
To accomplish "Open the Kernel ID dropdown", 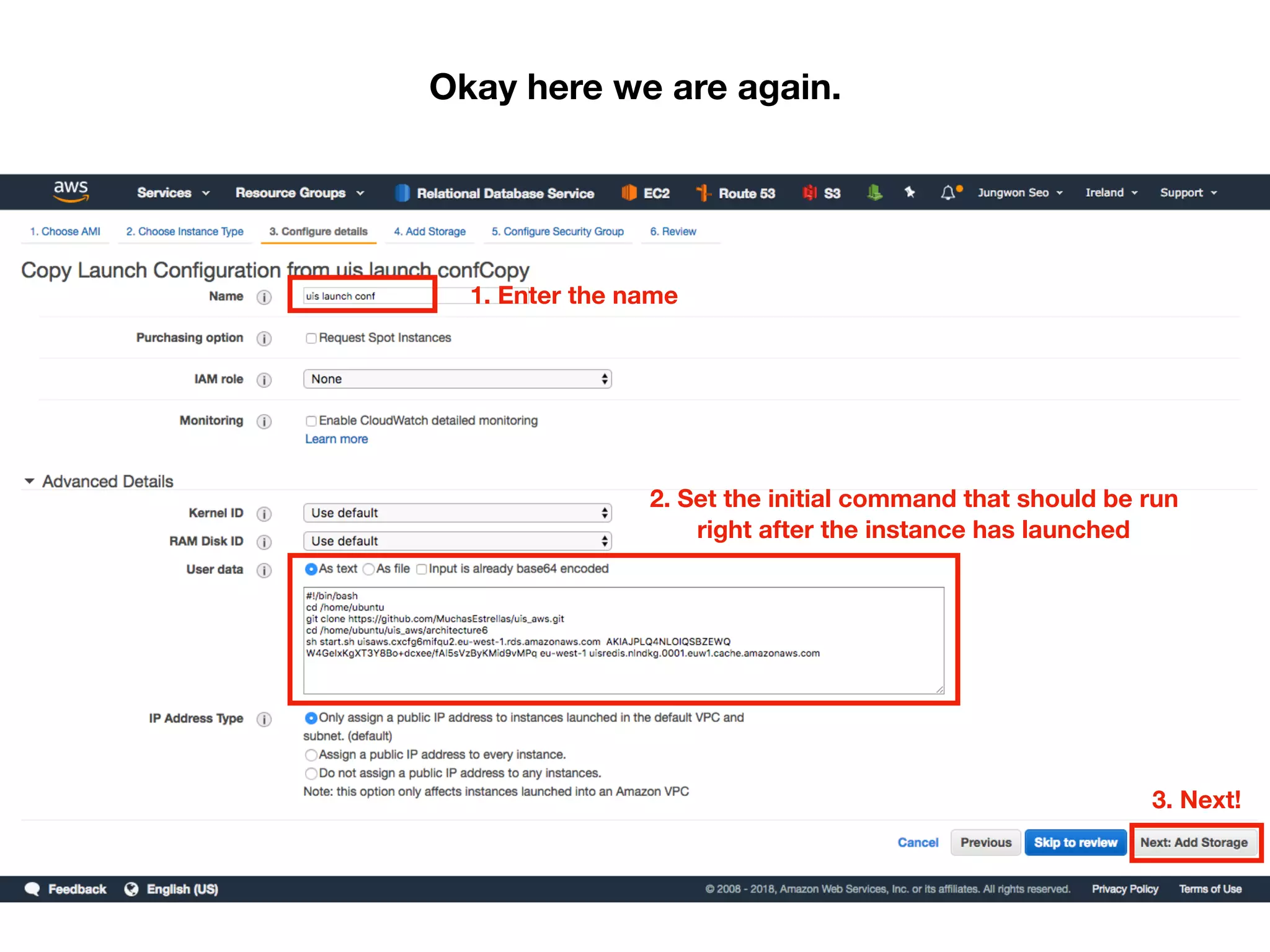I will coord(457,513).
